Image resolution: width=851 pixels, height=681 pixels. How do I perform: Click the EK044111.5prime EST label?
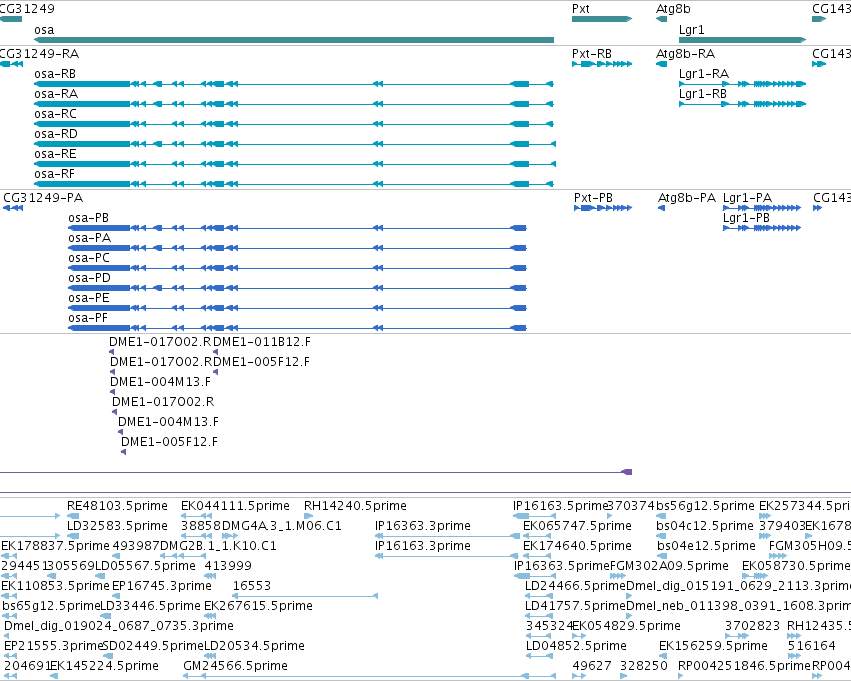[x=235, y=506]
